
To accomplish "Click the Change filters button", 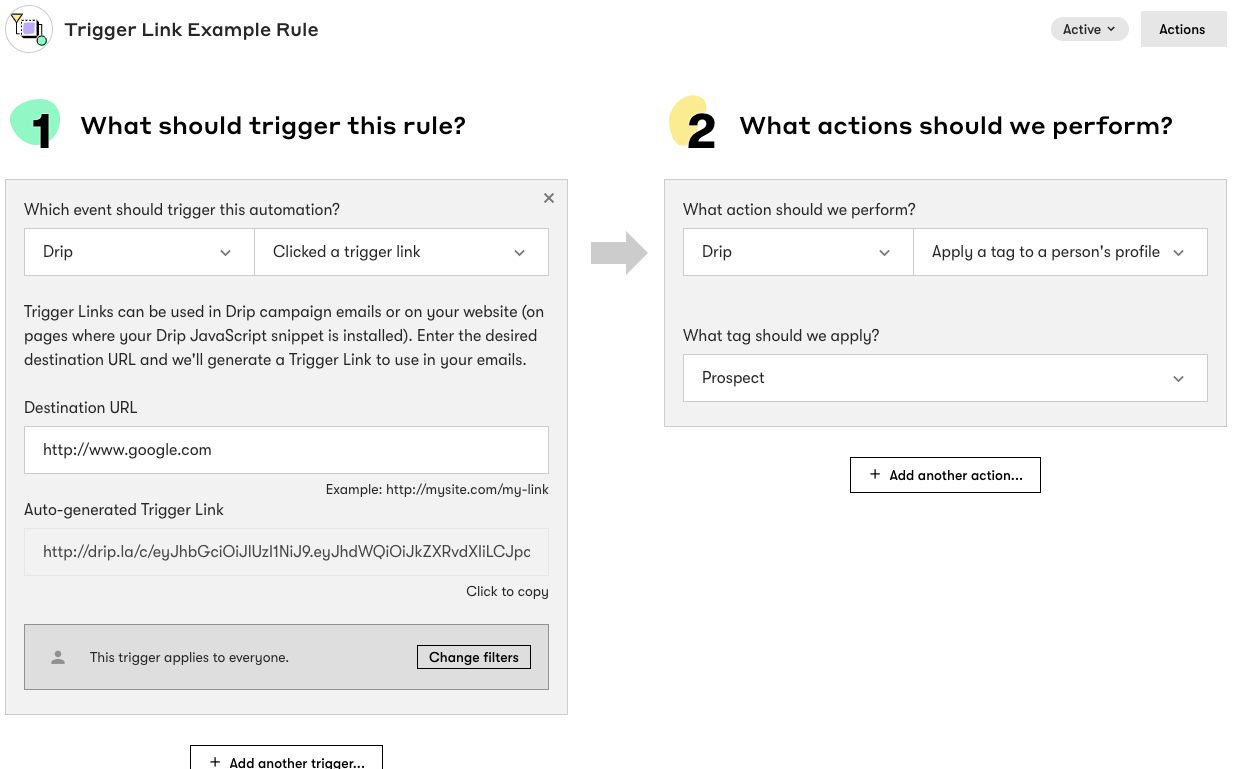I will [474, 657].
